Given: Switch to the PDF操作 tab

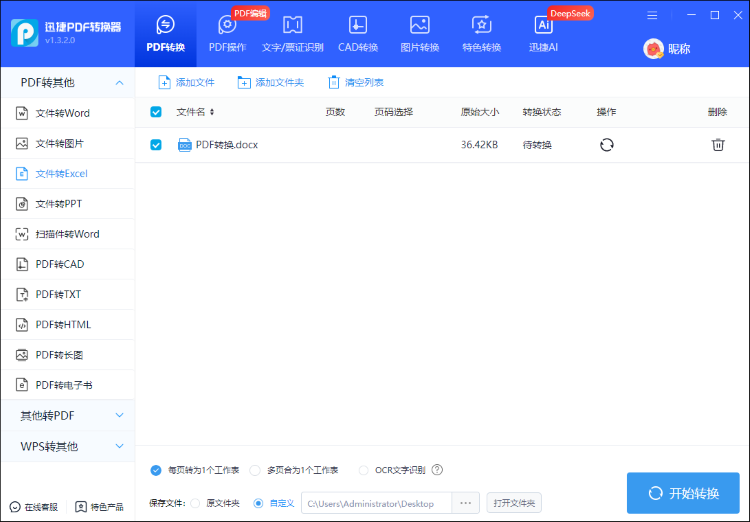Looking at the screenshot, I should pyautogui.click(x=227, y=33).
